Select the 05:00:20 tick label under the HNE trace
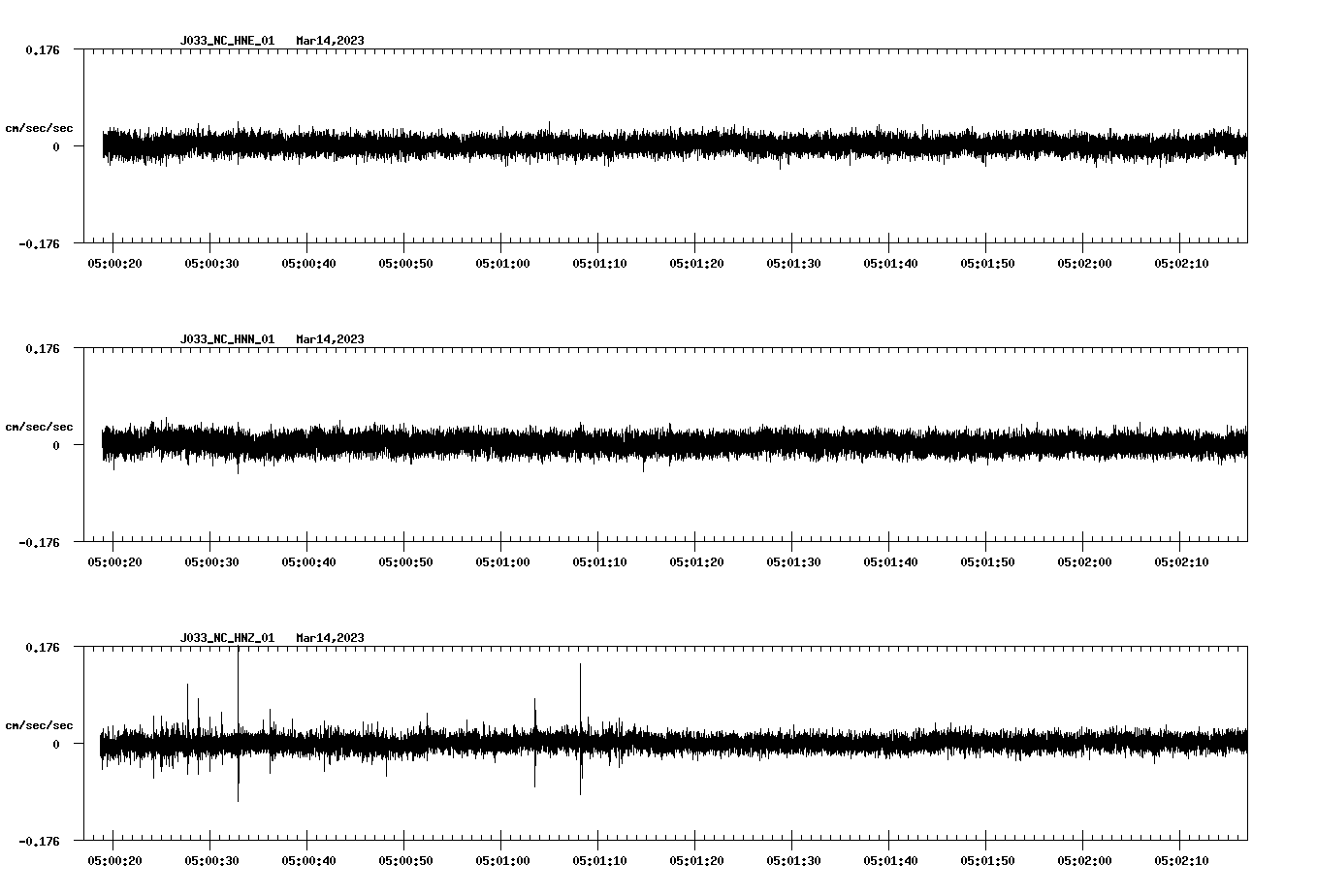This screenshot has height=896, width=1317. click(116, 262)
